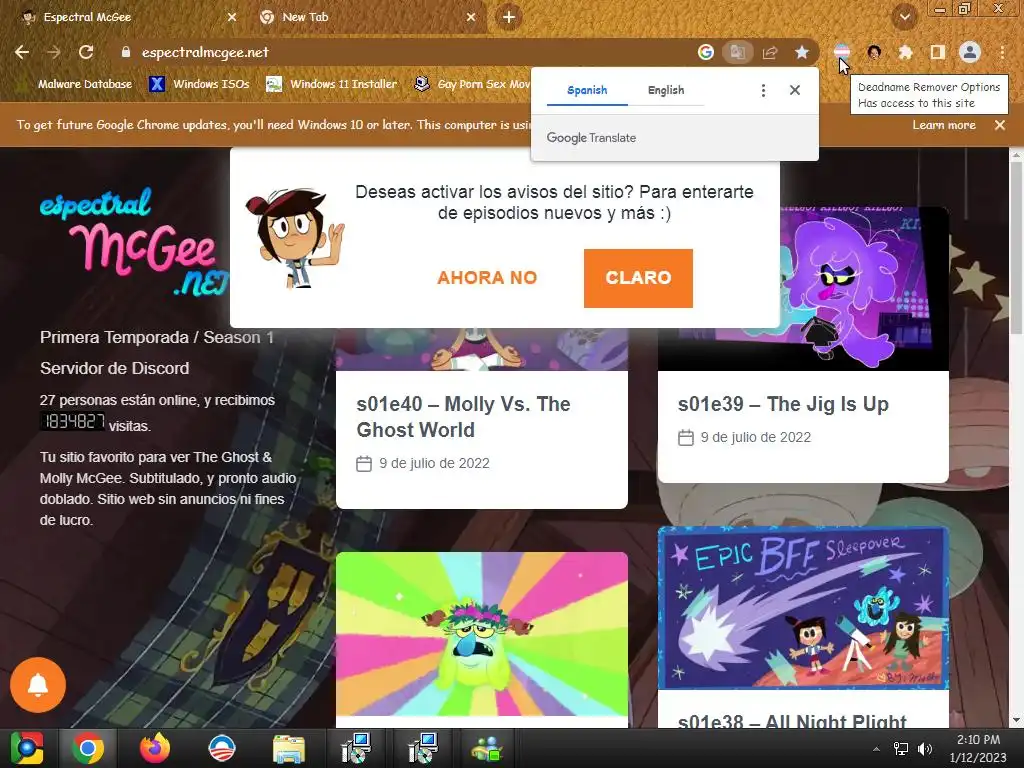Viewport: 1024px width, 768px height.
Task: Open the Extensions puzzle icon
Action: 906,52
